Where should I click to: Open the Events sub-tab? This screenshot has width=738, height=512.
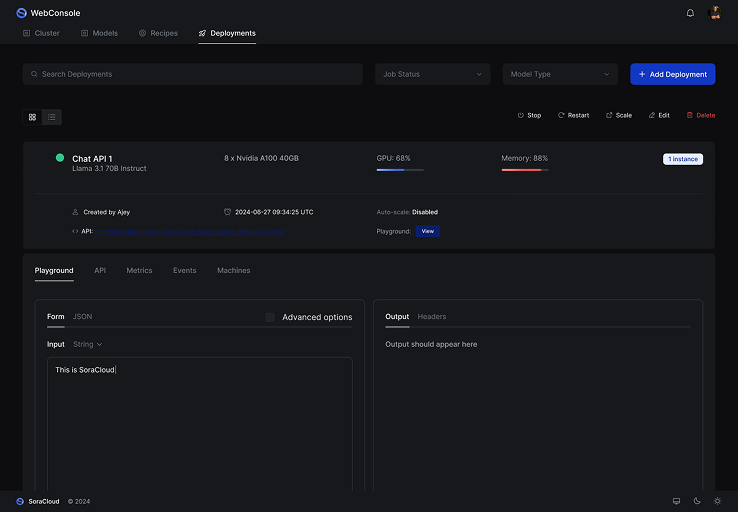click(184, 271)
